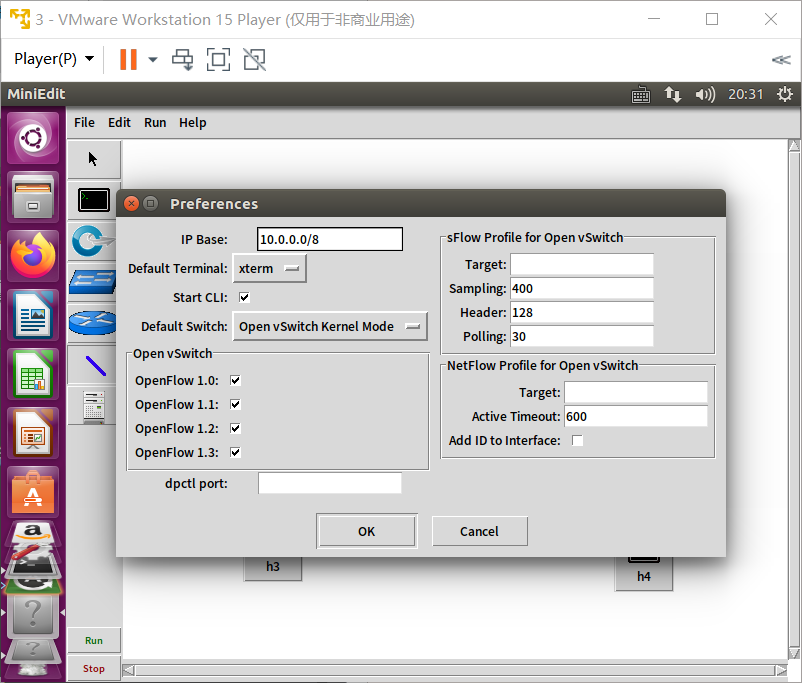This screenshot has height=683, width=802.
Task: Open the Ubuntu Dash search launcher
Action: [33, 138]
